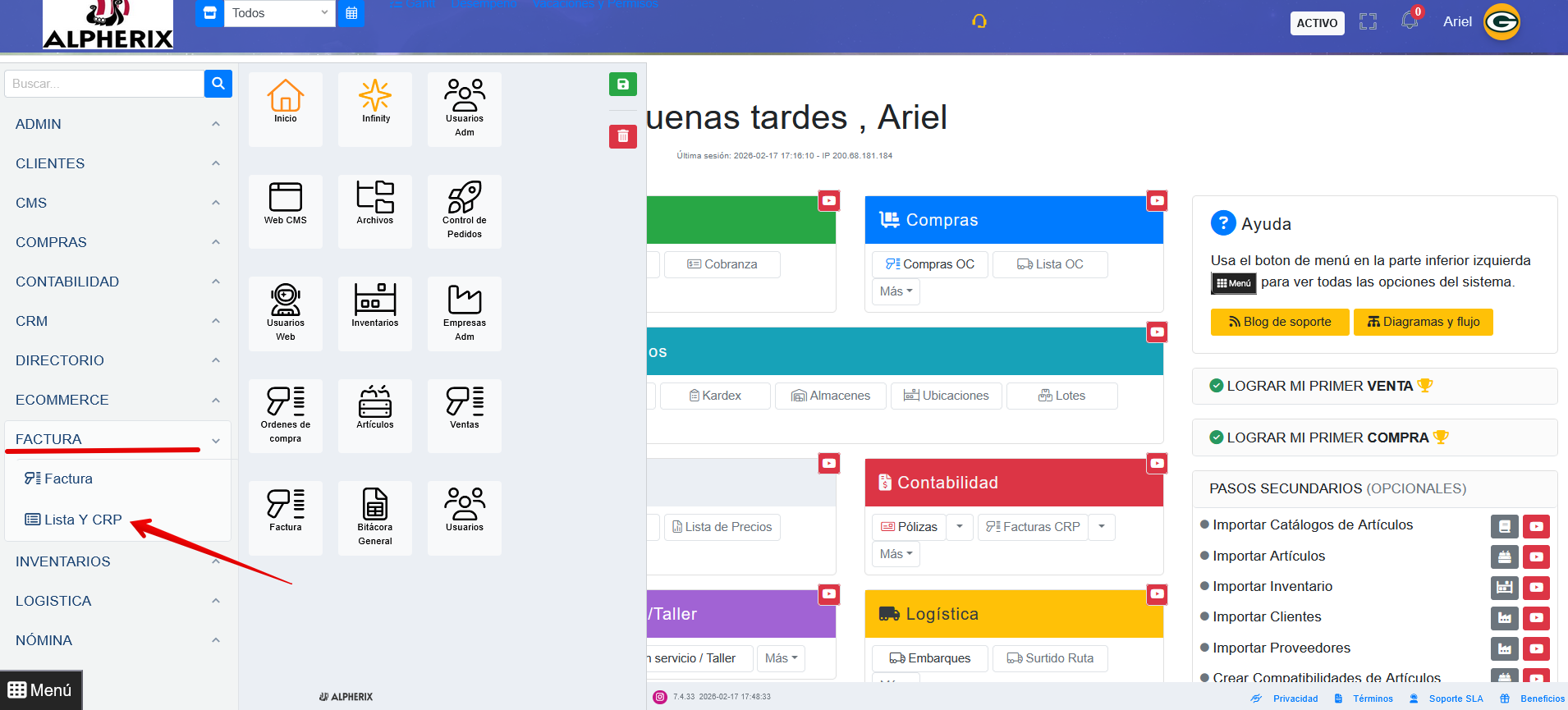
Task: Click the Buscar search input field
Action: point(104,84)
